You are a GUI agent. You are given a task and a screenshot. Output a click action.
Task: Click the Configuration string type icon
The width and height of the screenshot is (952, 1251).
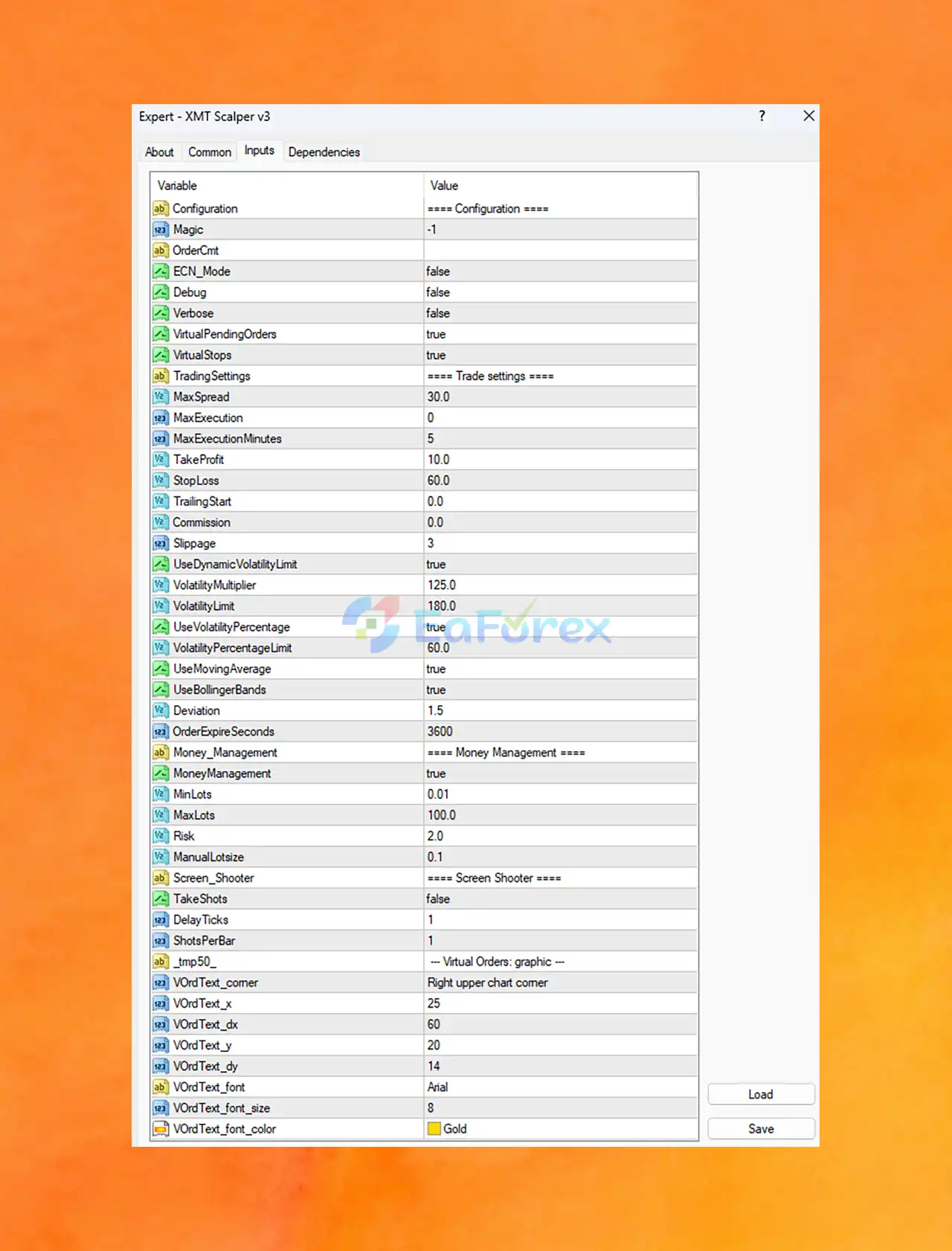pyautogui.click(x=160, y=209)
